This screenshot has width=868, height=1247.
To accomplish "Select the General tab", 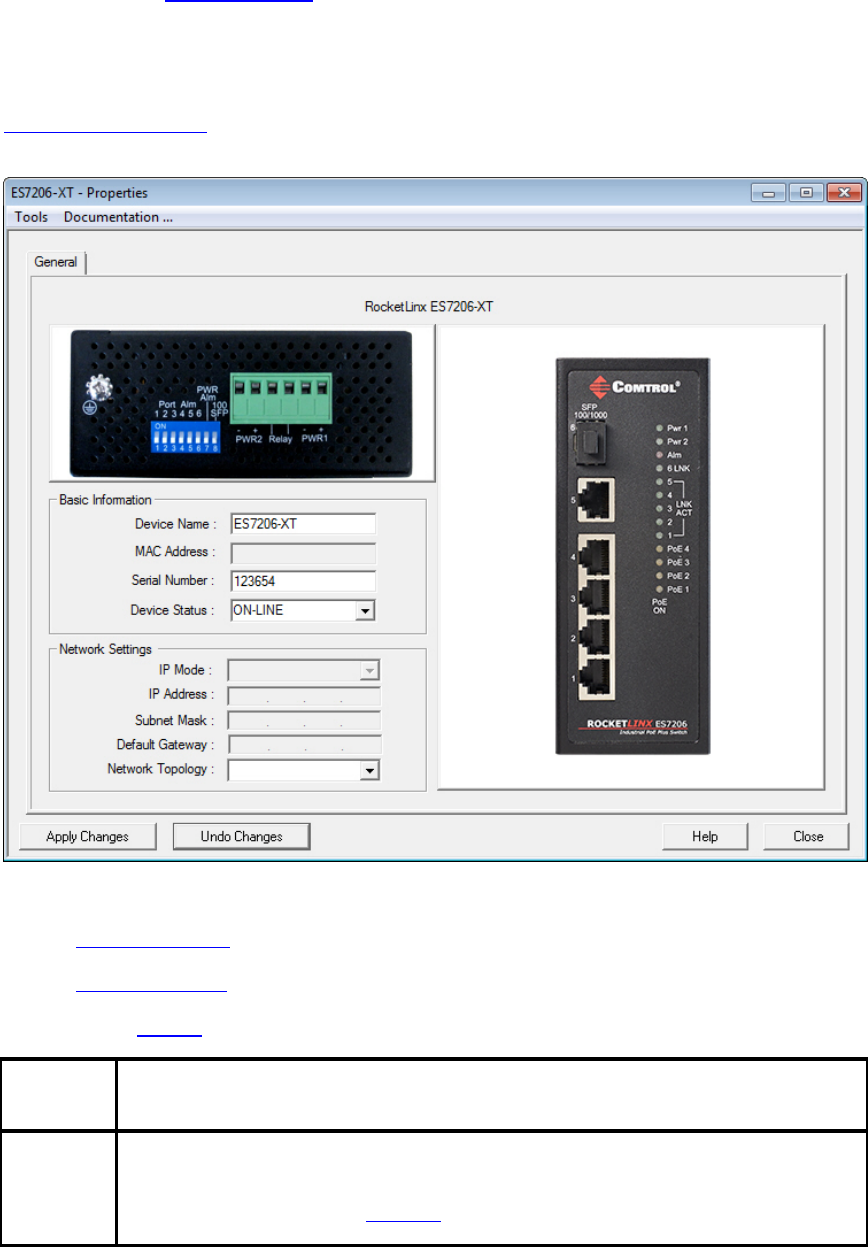I will coord(56,262).
